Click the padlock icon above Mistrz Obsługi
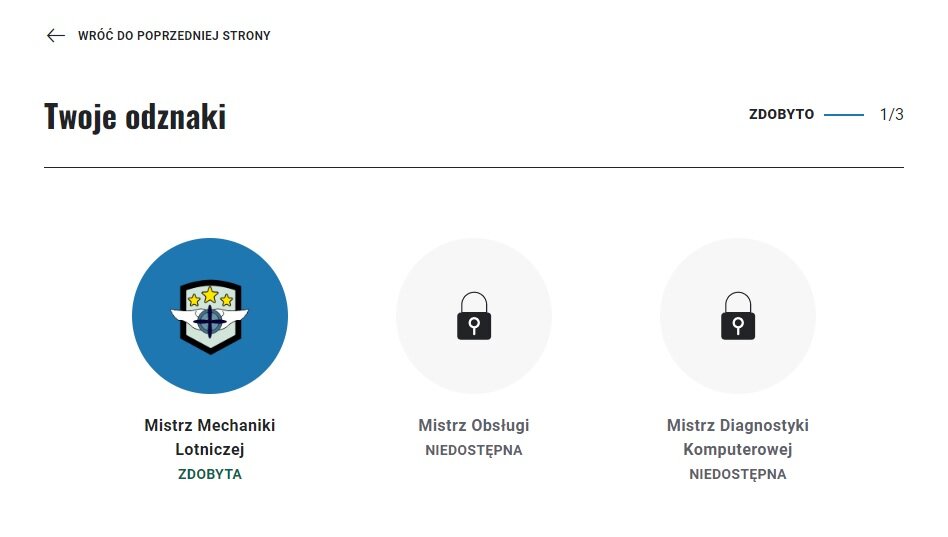This screenshot has width=948, height=537. click(x=474, y=316)
